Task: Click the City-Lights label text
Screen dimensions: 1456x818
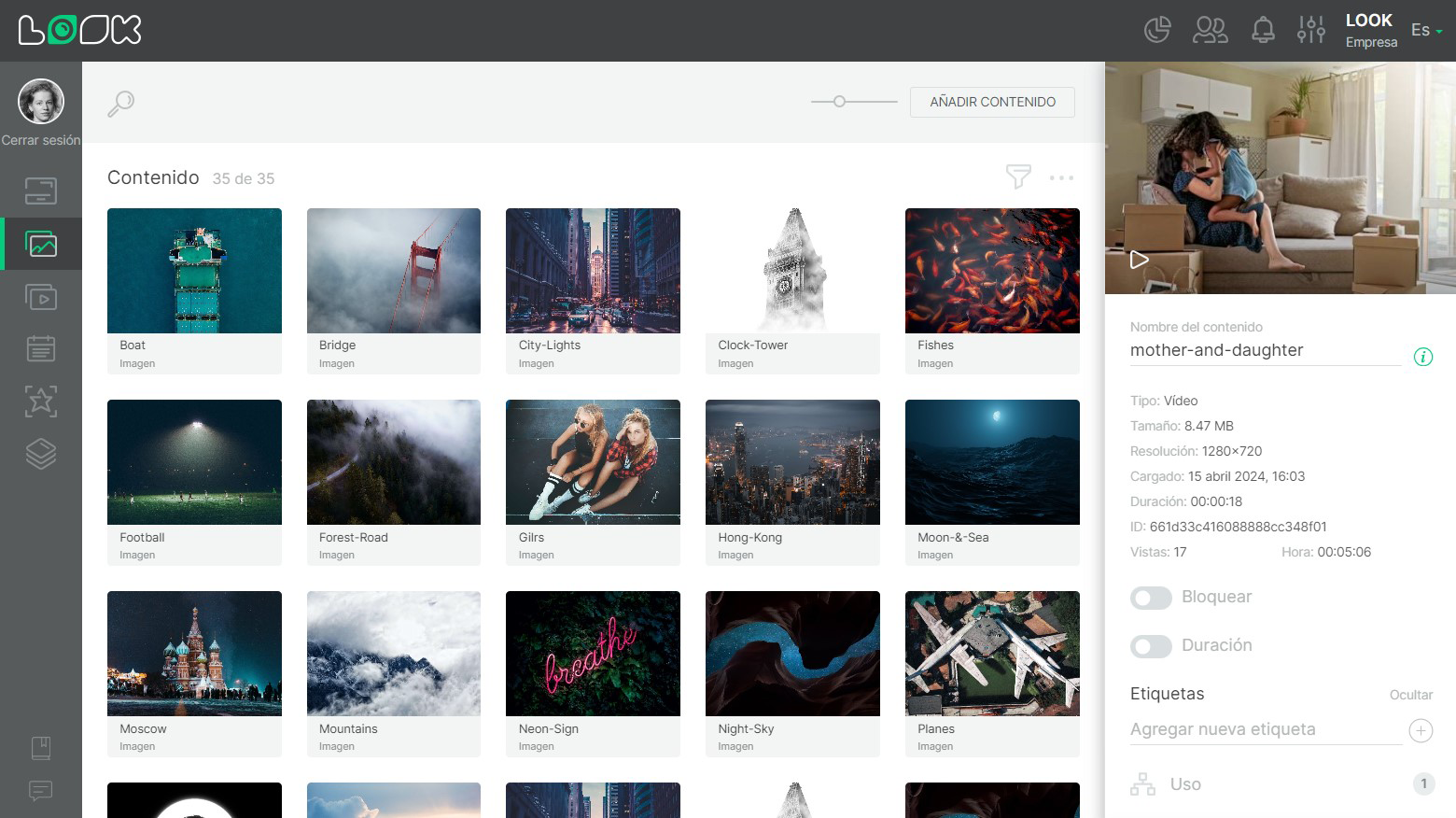Action: (x=550, y=346)
